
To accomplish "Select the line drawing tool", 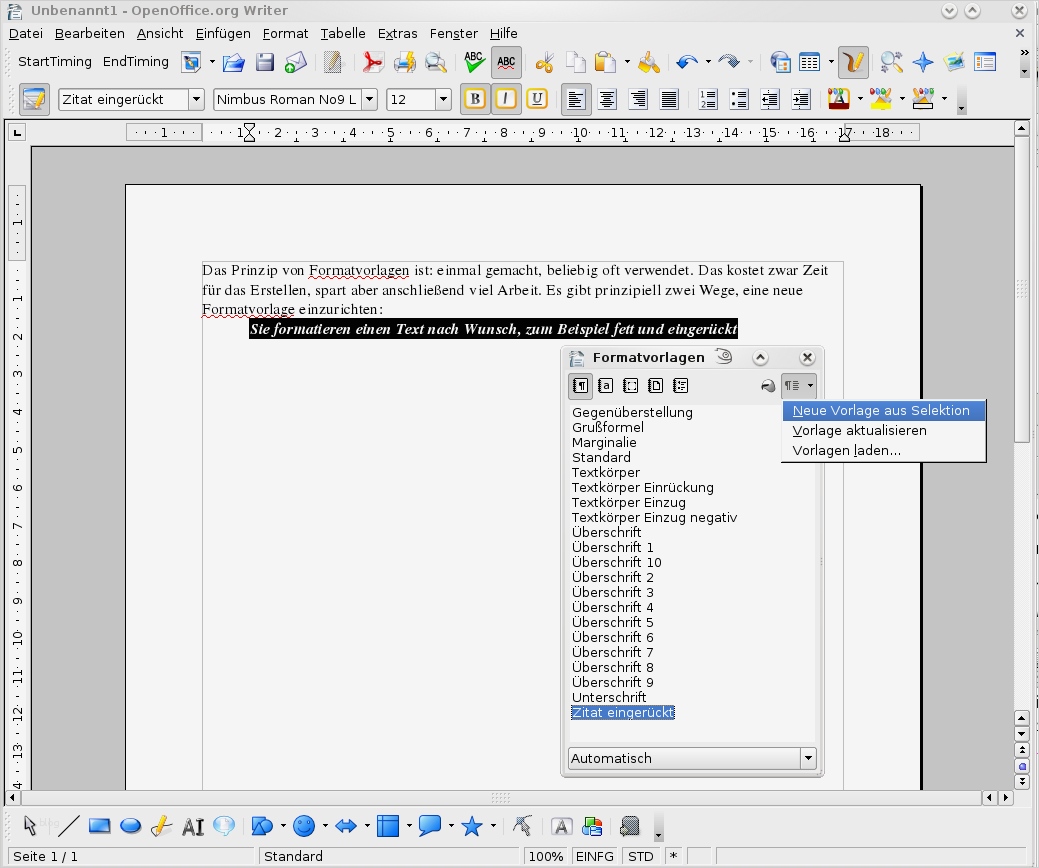I will coord(68,826).
